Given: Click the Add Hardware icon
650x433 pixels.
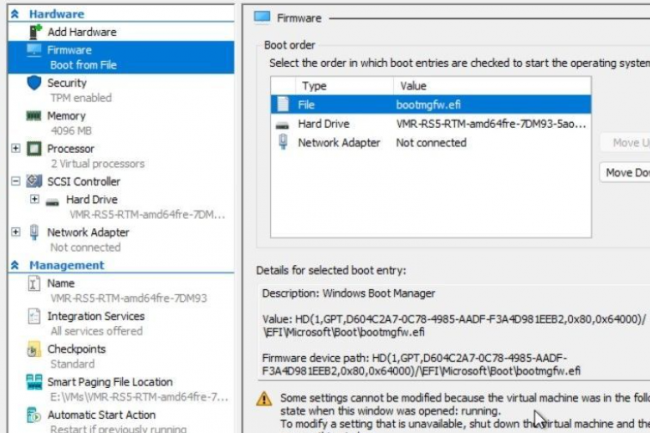Looking at the screenshot, I should 34,32.
